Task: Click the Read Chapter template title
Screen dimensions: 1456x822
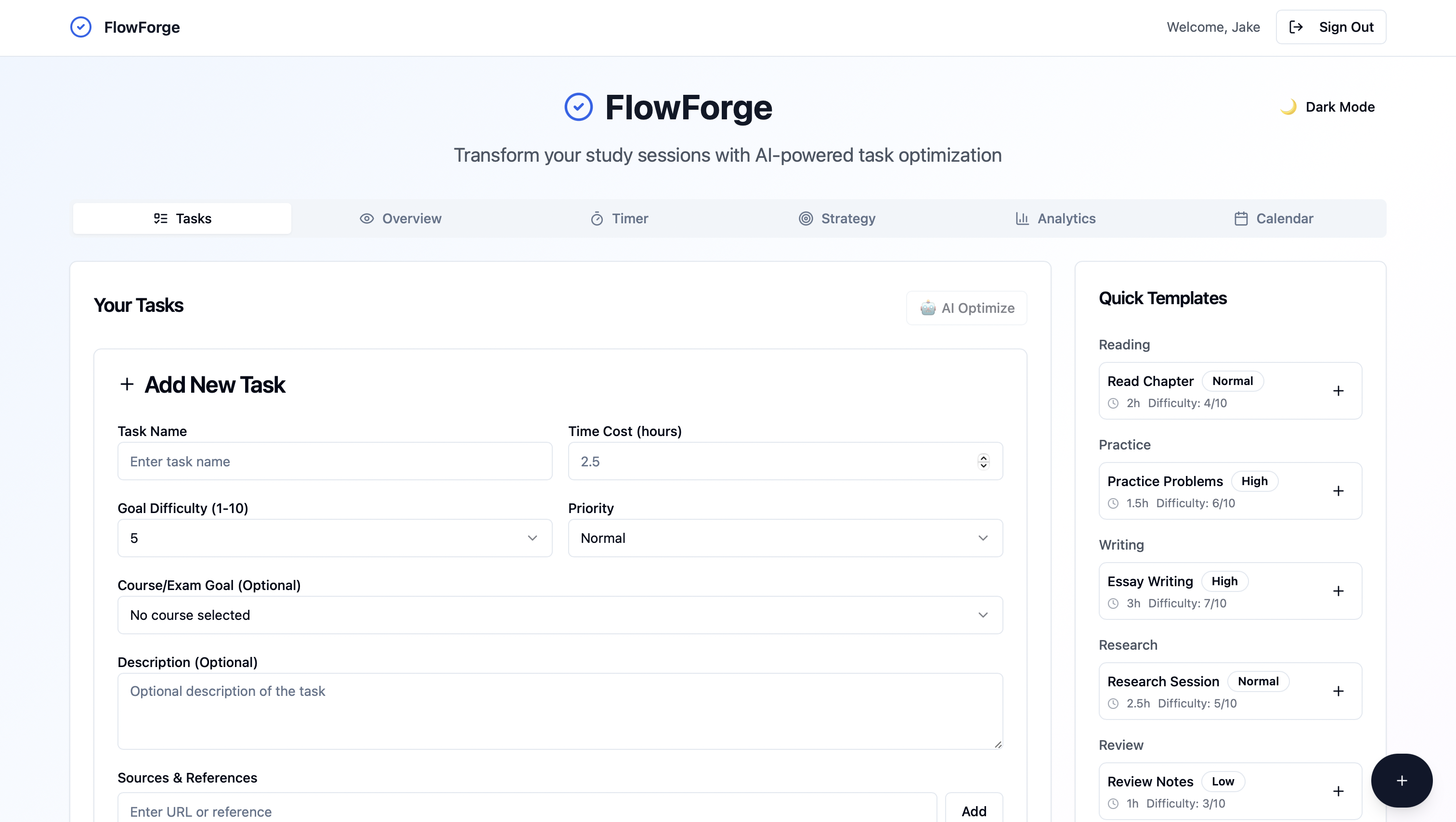Action: 1150,381
